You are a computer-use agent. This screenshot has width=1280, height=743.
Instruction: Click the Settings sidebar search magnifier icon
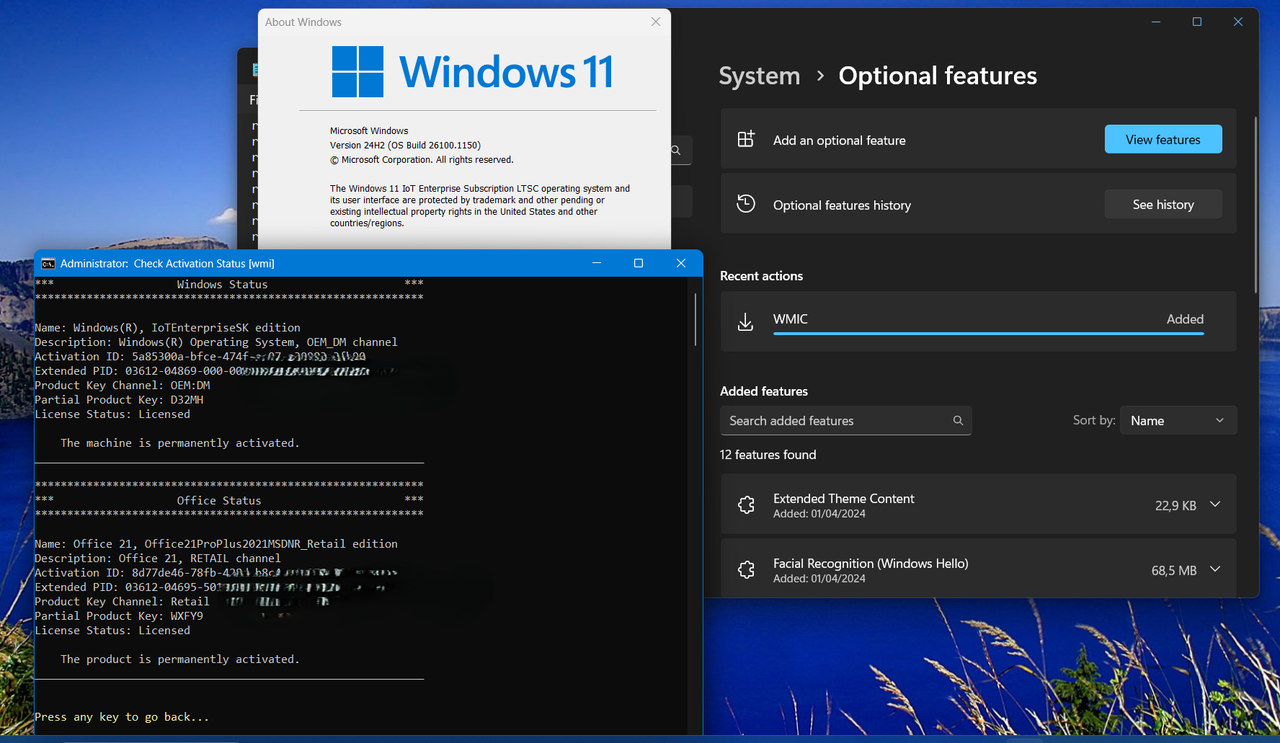pyautogui.click(x=676, y=151)
